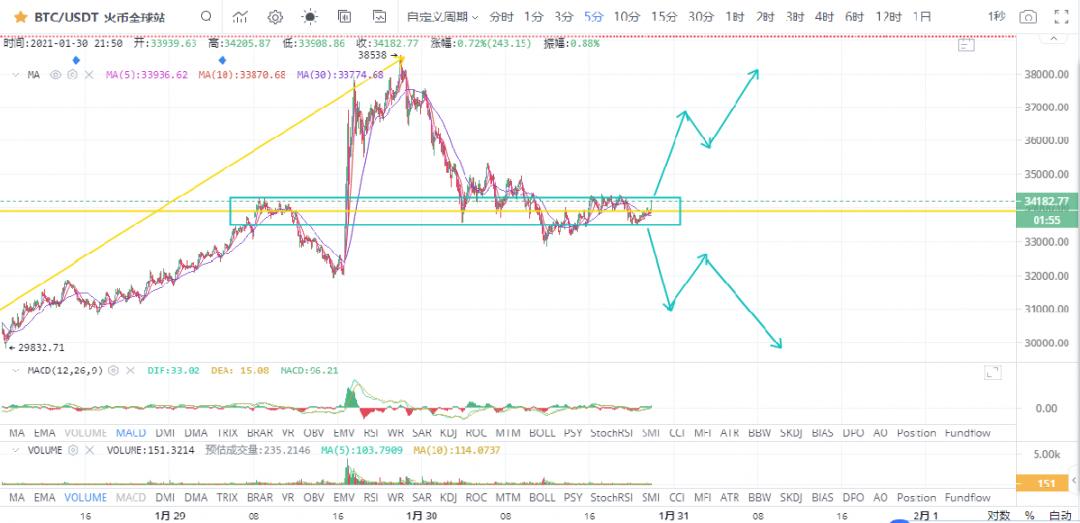Open settings for MACD(12,26,9) indicator
This screenshot has width=1080, height=523.
114,371
